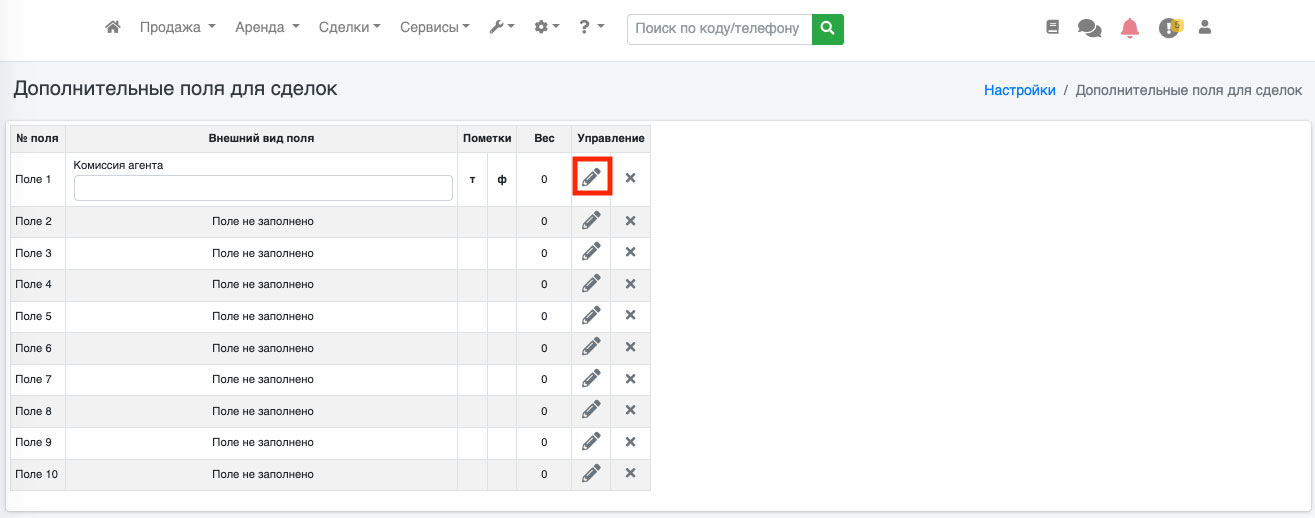
Task: Edit Поле 1 with pencil icon
Action: [591, 178]
